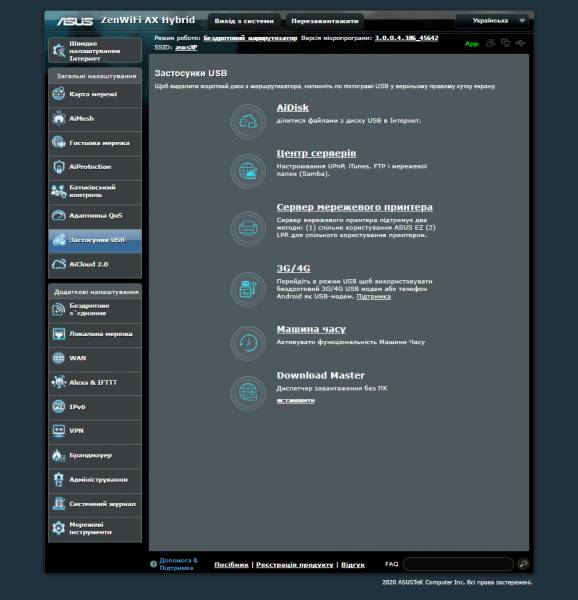Open the quick Internet setup icon
The image size is (578, 600).
(59, 50)
